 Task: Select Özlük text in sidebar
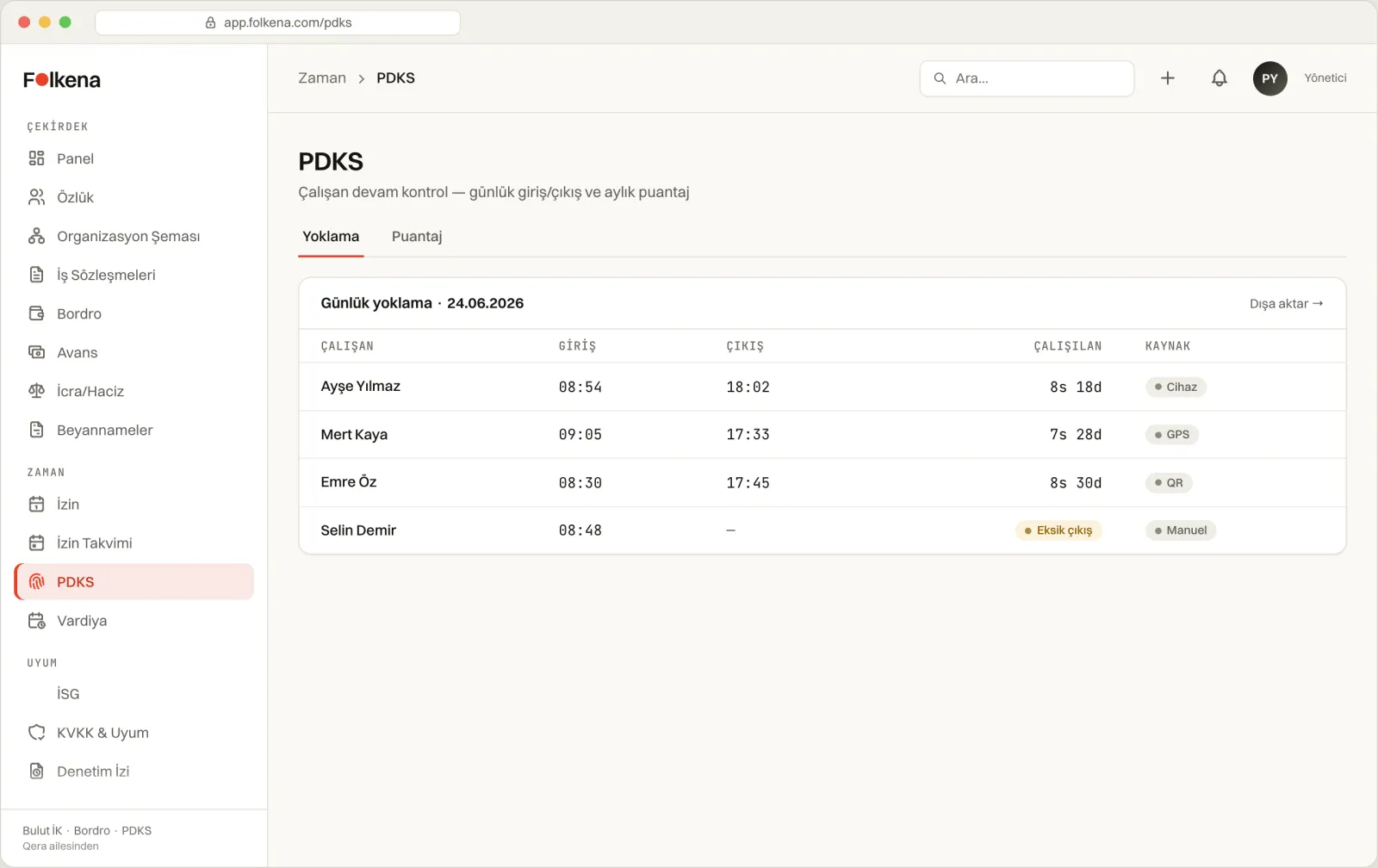tap(76, 197)
